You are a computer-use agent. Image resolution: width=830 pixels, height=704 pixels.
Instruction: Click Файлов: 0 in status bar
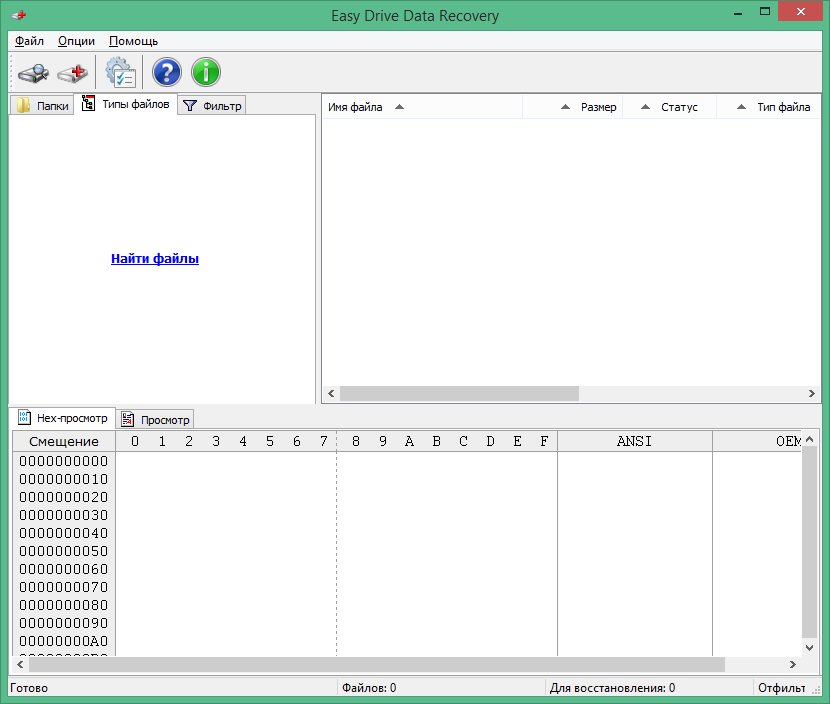pyautogui.click(x=369, y=688)
